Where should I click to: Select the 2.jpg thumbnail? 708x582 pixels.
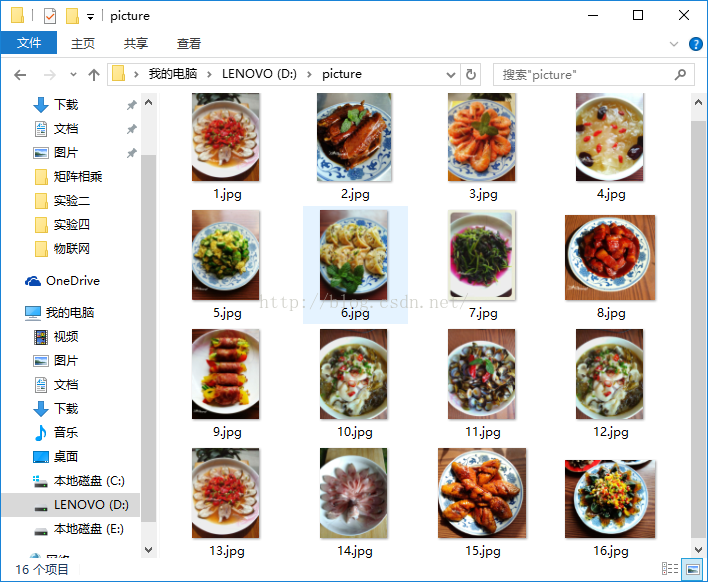pos(354,137)
